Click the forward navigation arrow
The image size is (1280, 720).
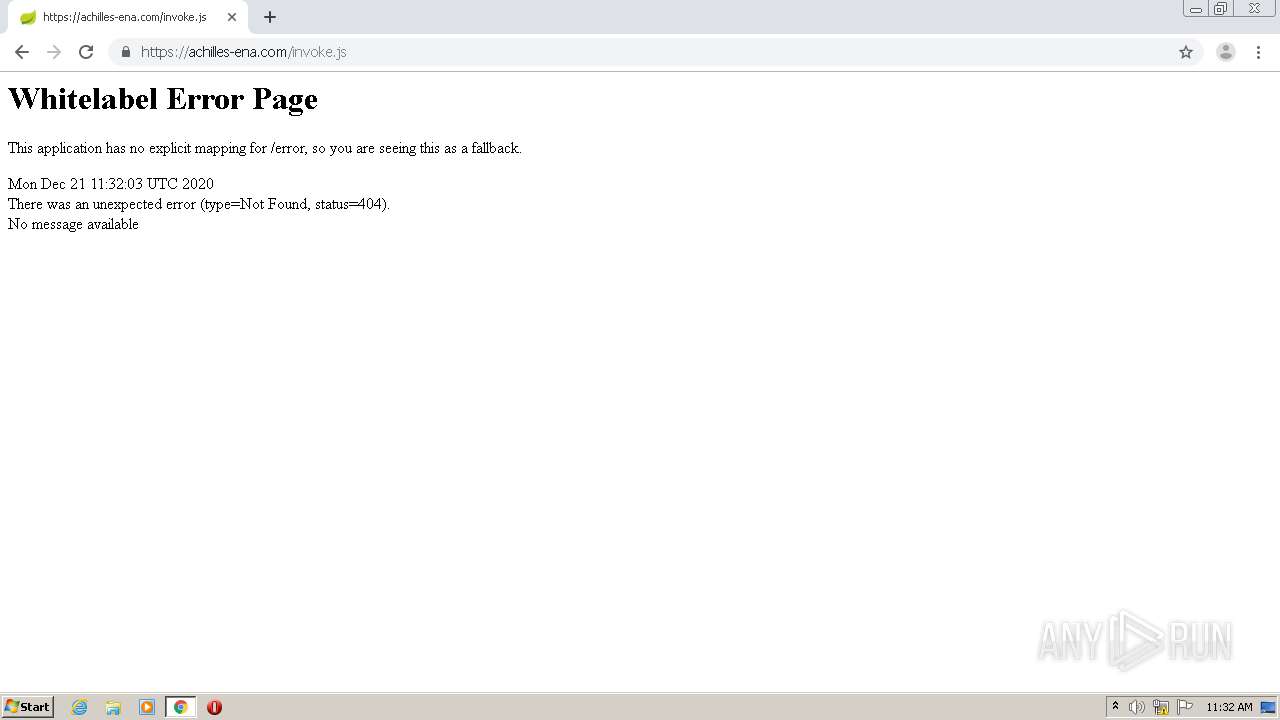tap(54, 52)
